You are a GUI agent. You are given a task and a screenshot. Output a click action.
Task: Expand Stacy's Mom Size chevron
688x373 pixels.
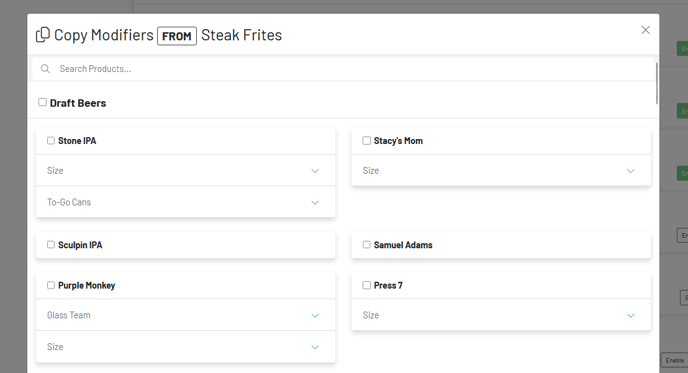pyautogui.click(x=631, y=171)
